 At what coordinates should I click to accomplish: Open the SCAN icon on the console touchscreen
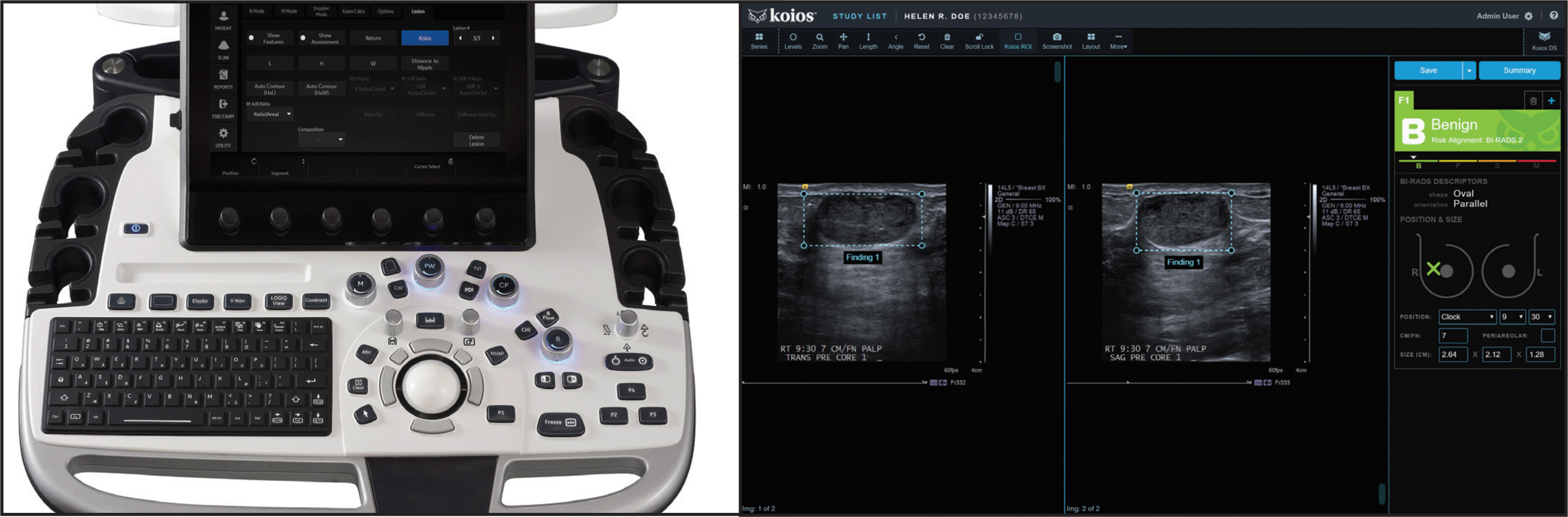tap(223, 50)
